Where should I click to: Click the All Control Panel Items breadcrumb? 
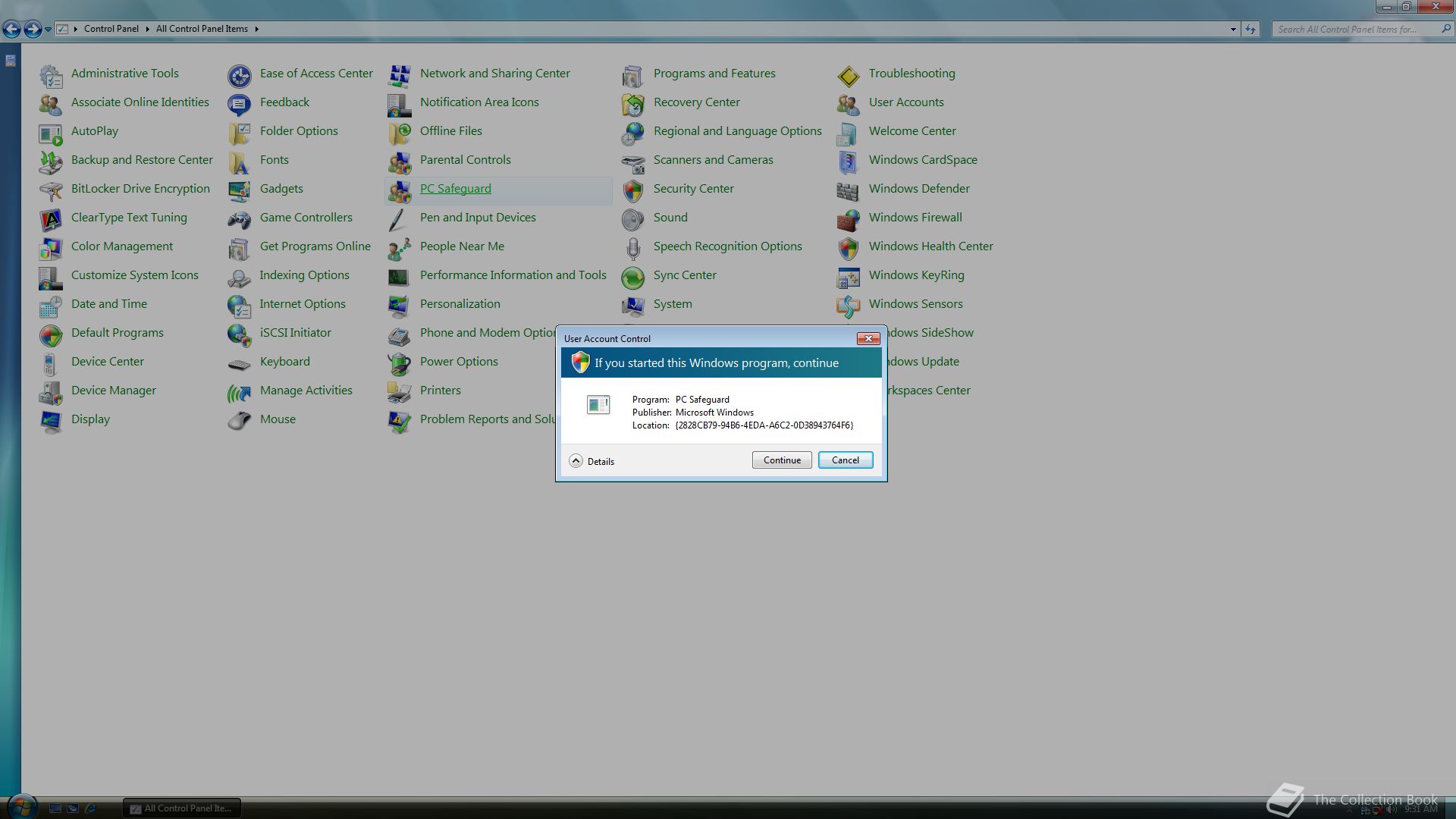202,29
